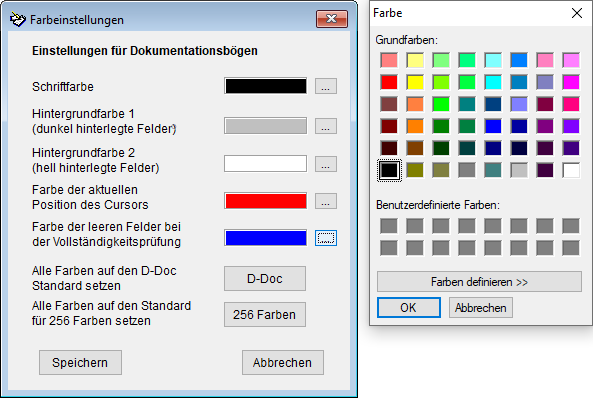Select the black basic color swatch
The height and width of the screenshot is (398, 593).
pos(389,170)
